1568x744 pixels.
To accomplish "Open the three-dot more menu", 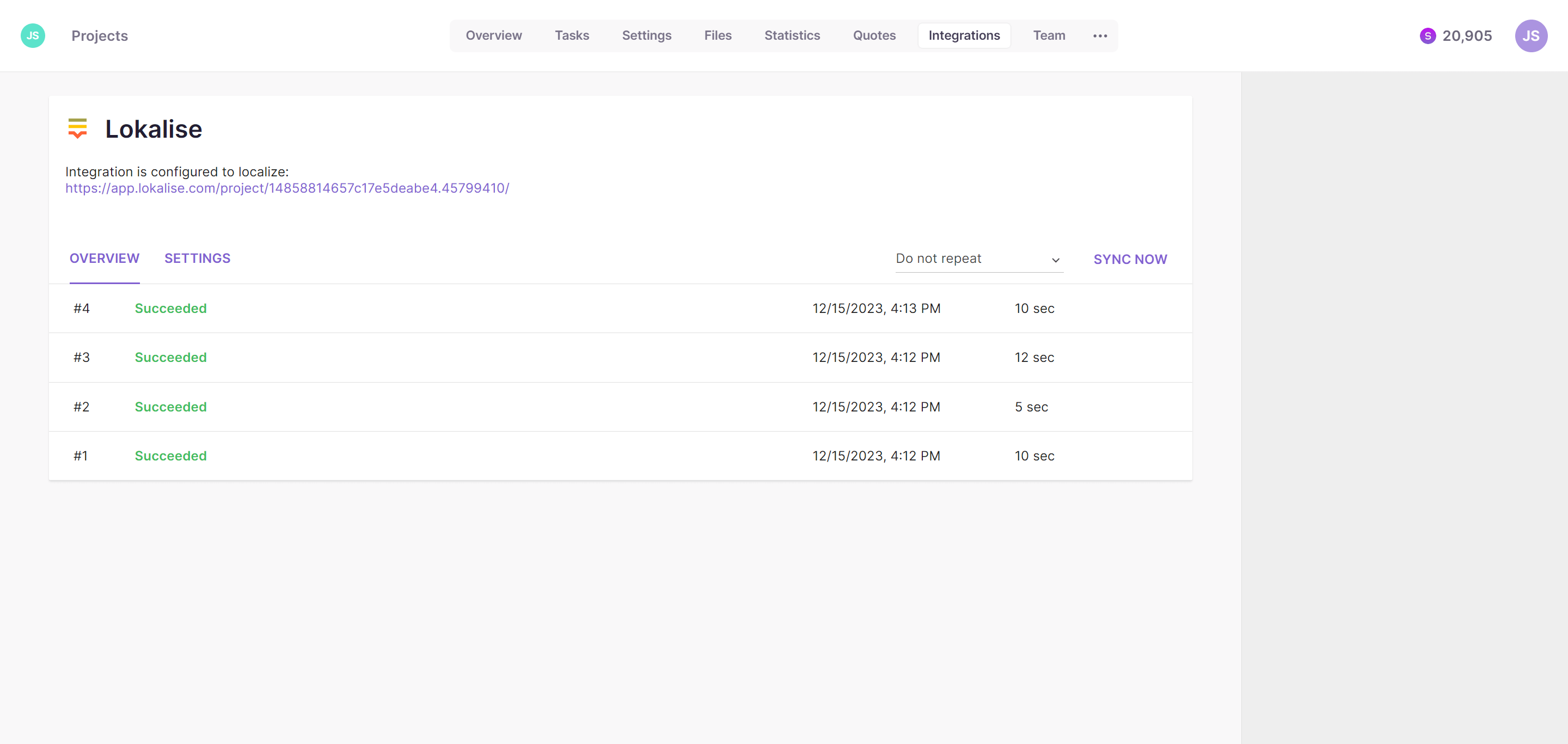I will click(x=1099, y=36).
